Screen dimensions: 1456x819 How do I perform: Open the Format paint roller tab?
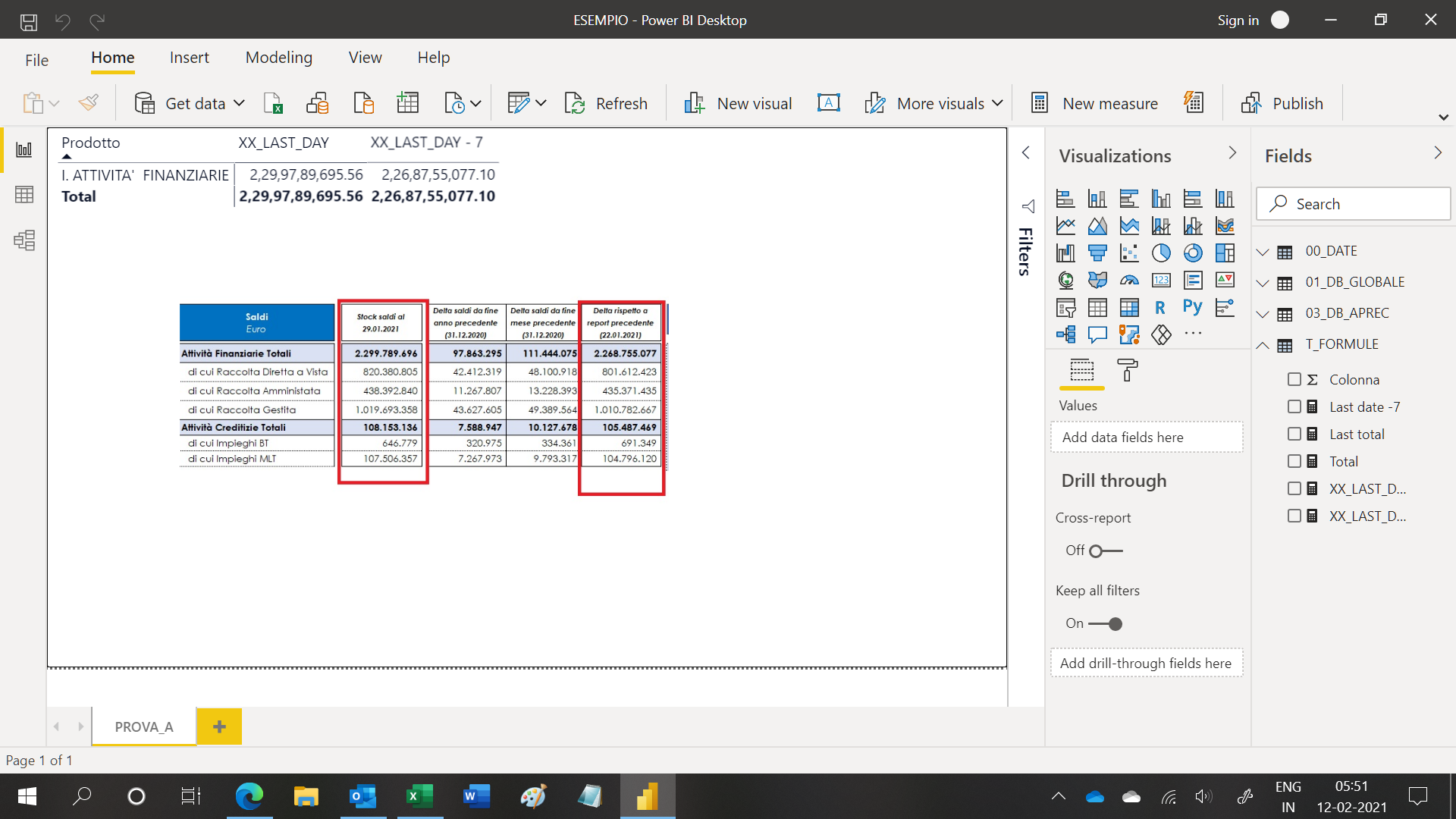pos(1128,370)
